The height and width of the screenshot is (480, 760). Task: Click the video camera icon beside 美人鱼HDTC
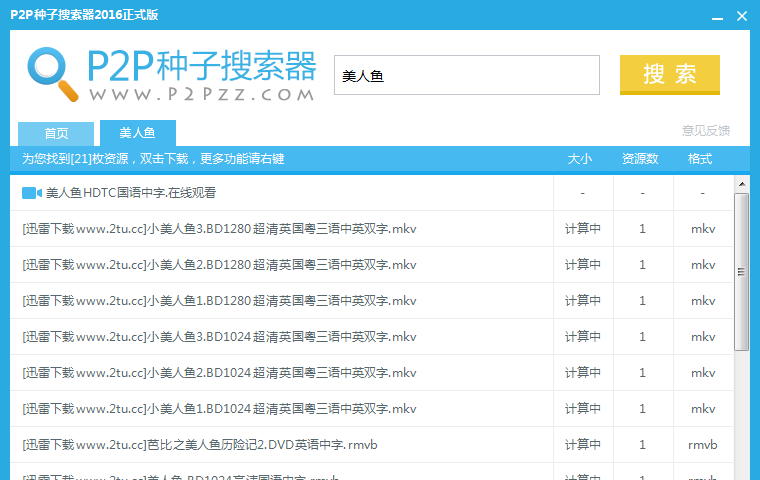(x=32, y=193)
